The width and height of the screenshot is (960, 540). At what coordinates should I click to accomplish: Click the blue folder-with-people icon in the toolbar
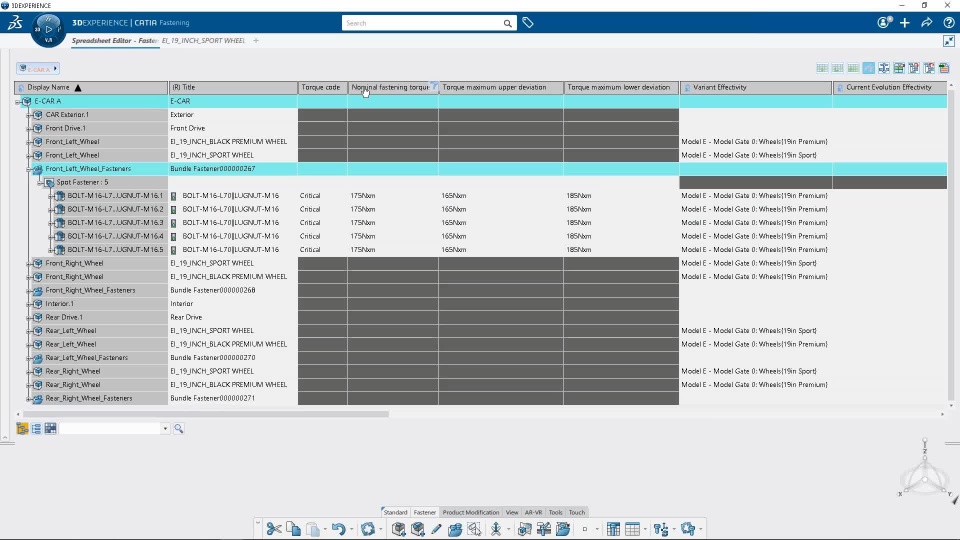(455, 529)
